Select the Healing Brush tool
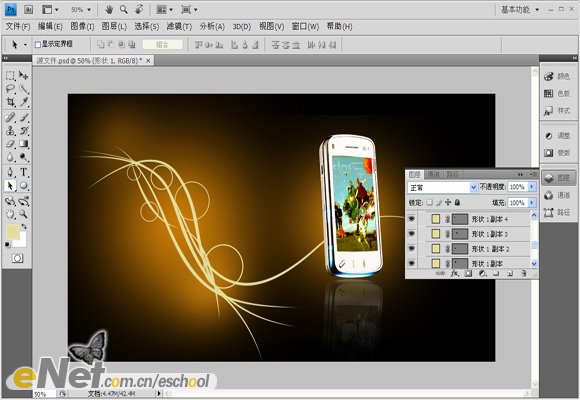Image resolution: width=580 pixels, height=400 pixels. (10, 117)
